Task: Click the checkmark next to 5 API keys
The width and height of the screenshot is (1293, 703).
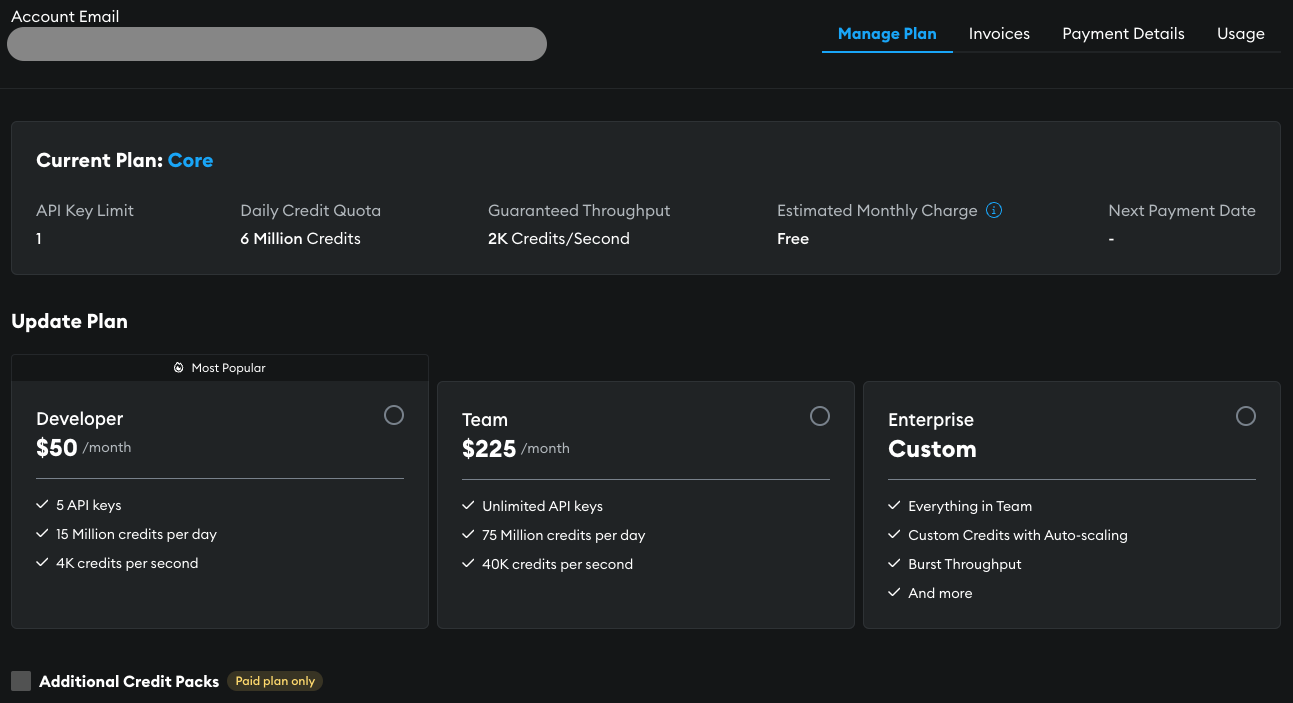Action: 42,505
